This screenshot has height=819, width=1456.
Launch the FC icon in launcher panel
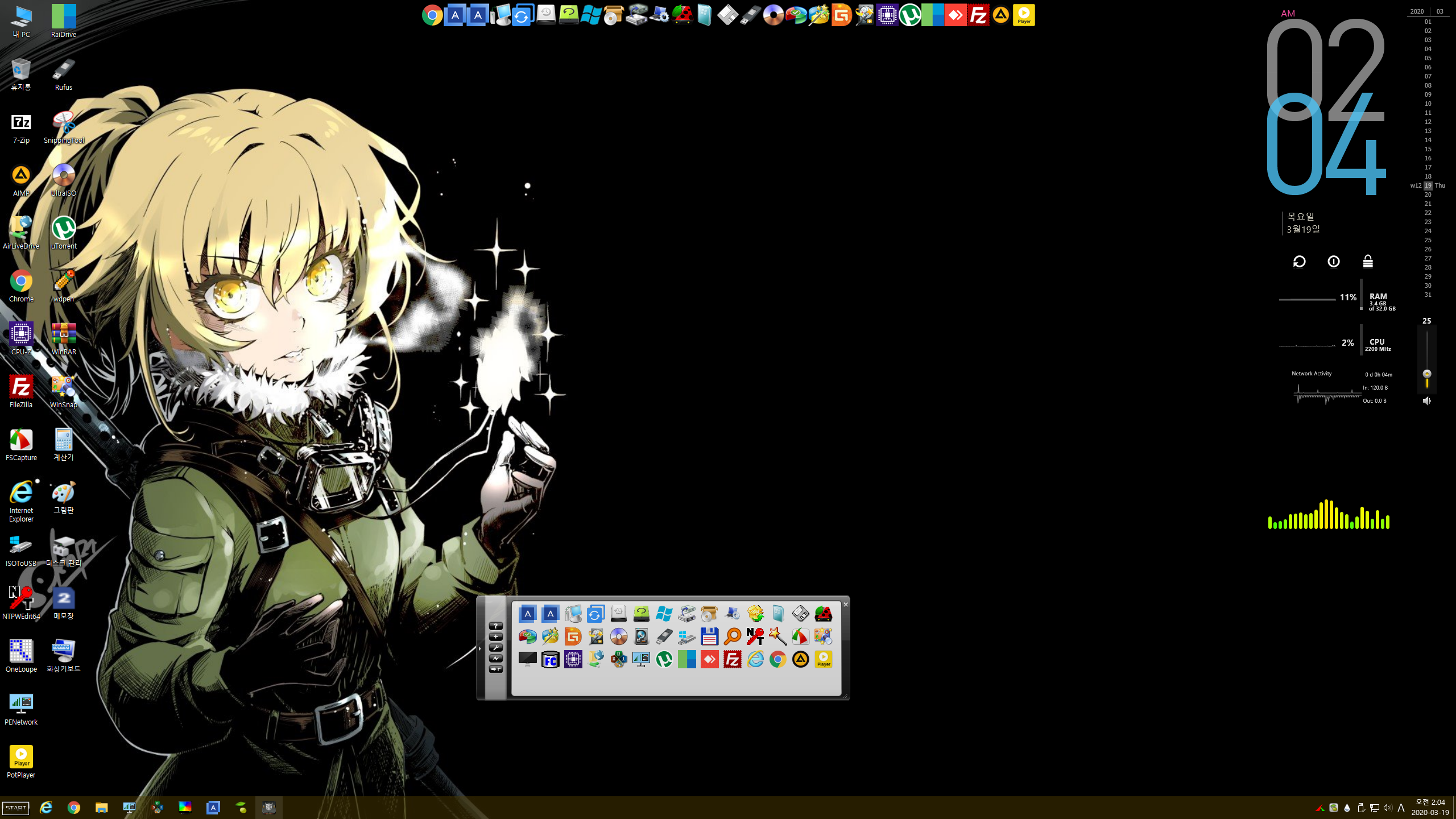(550, 660)
